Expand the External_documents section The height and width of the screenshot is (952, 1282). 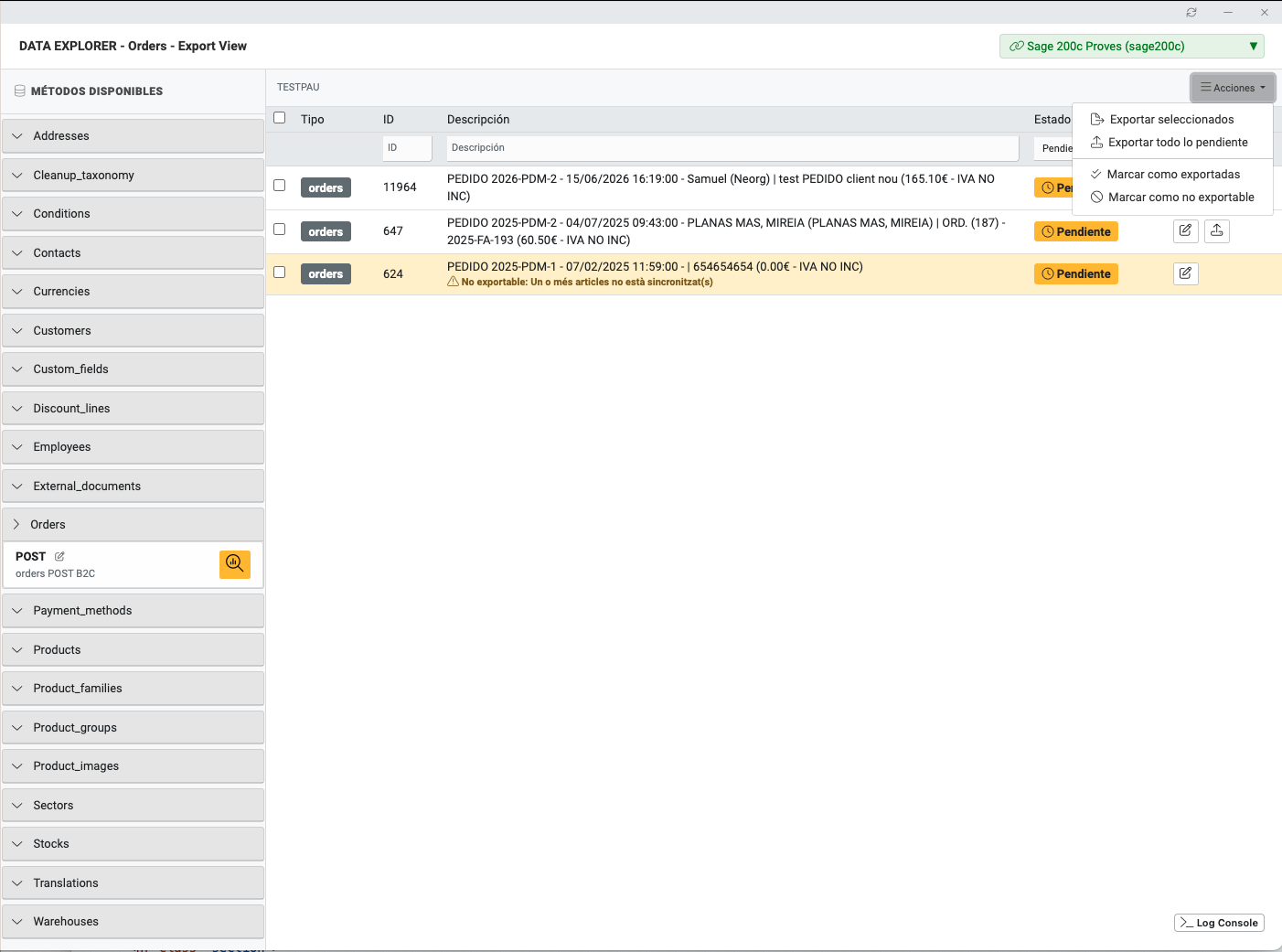(x=134, y=486)
